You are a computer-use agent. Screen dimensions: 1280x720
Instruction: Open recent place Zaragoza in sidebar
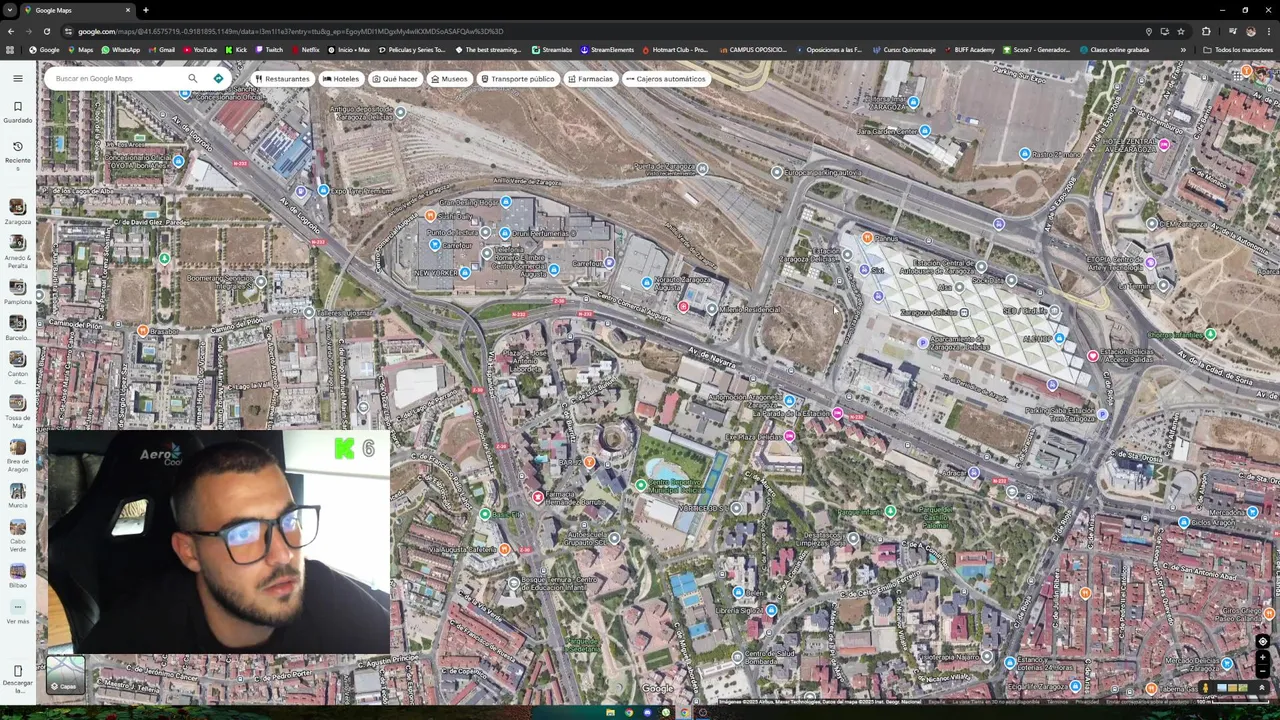(x=17, y=211)
